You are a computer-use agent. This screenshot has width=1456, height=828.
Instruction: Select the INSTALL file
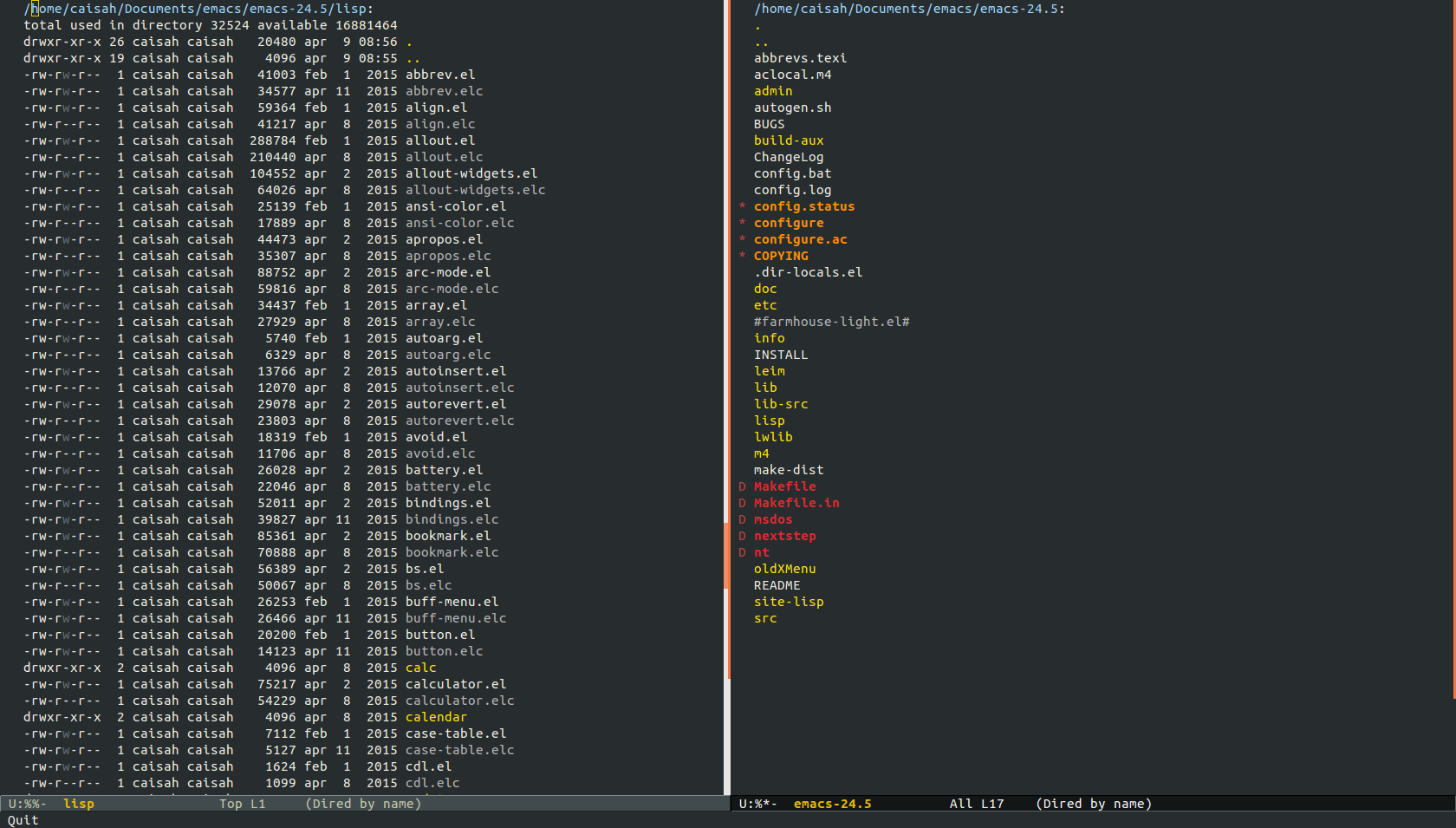click(780, 355)
